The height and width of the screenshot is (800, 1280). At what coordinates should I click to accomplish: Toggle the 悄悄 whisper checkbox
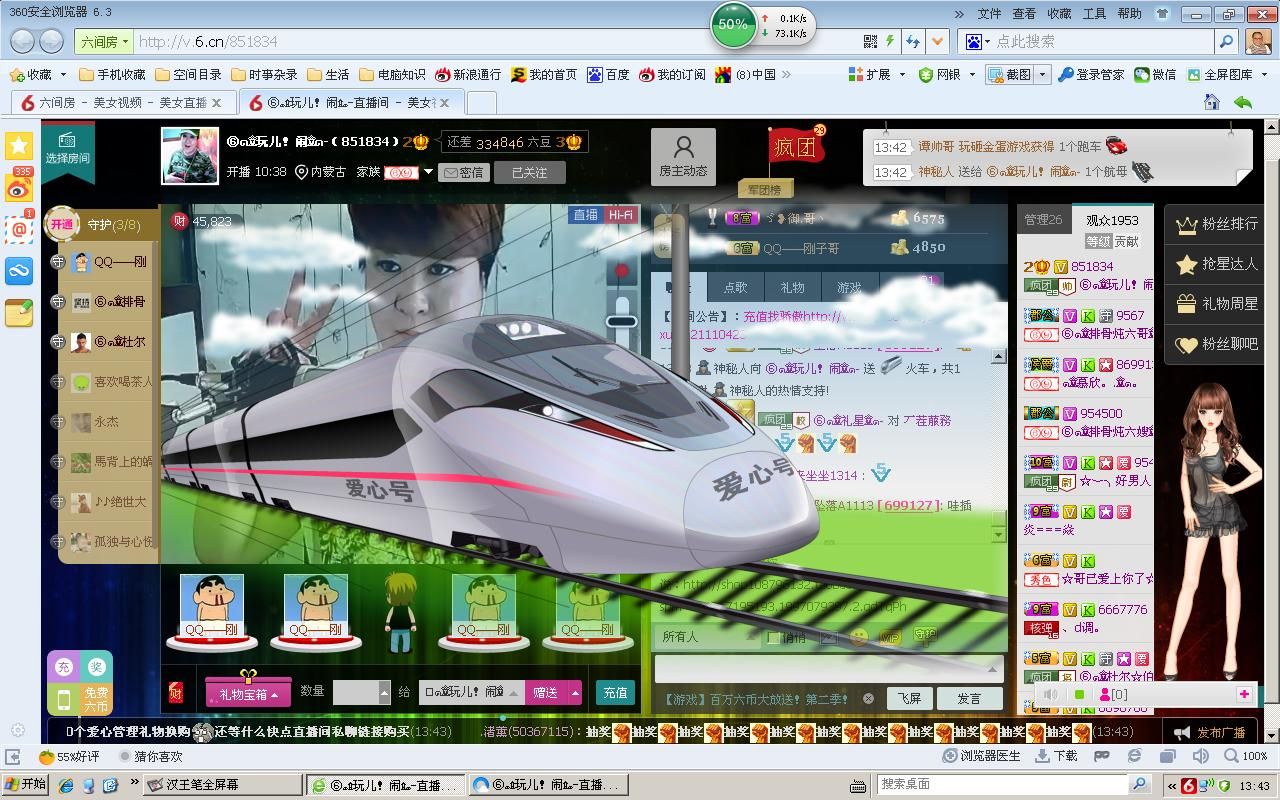(773, 637)
